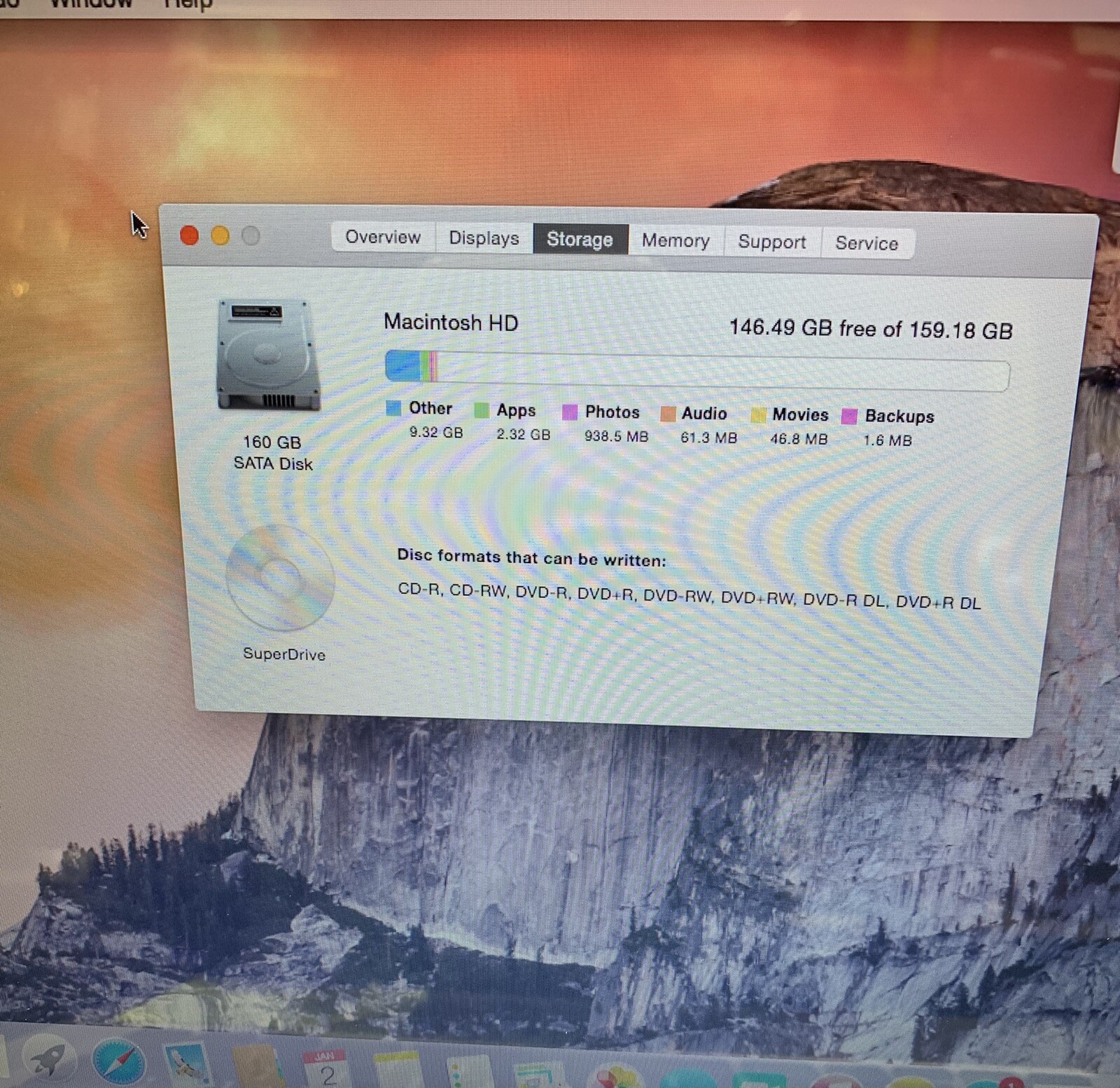Click the "Macintosh HD" volume name

(x=451, y=323)
